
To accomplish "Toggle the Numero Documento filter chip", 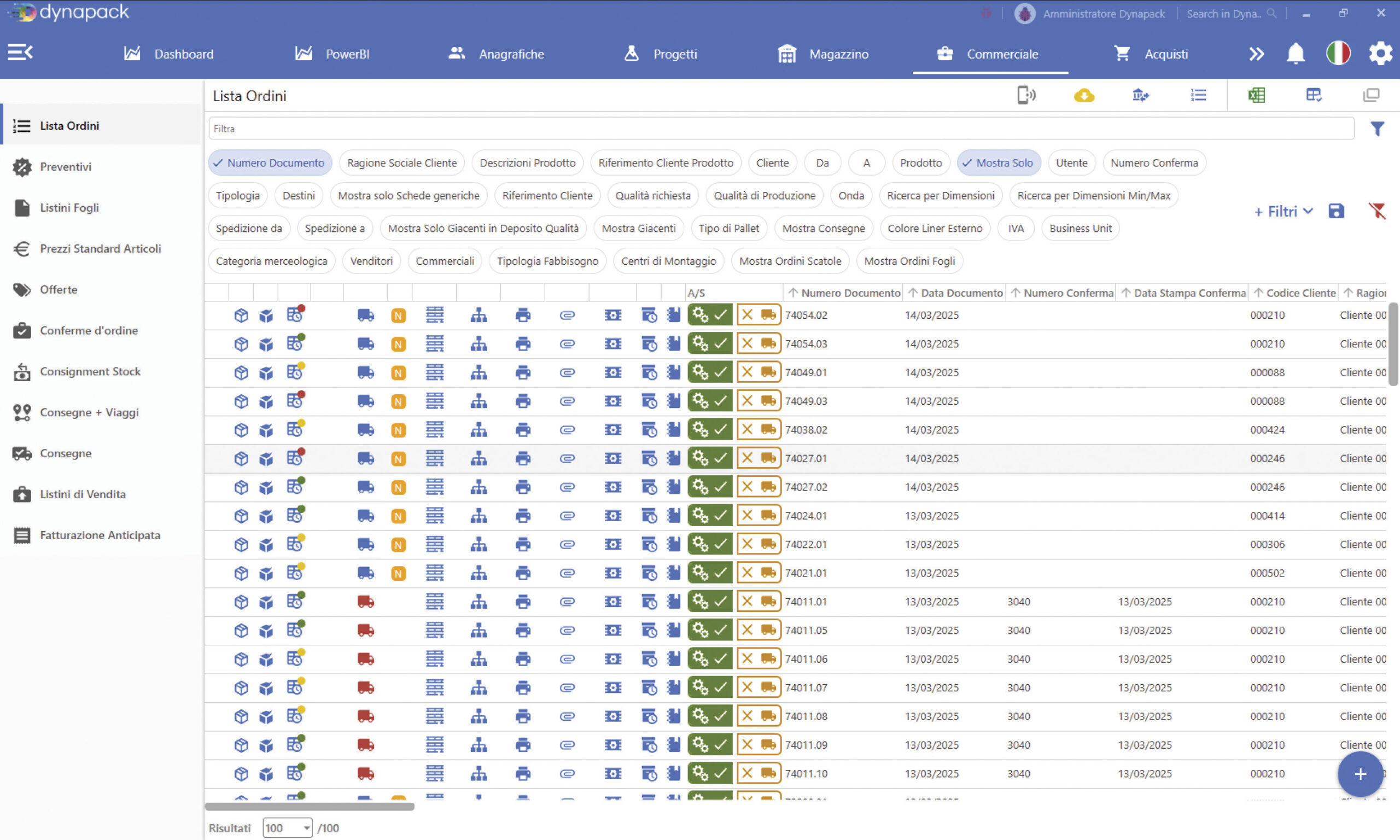I will click(x=270, y=163).
